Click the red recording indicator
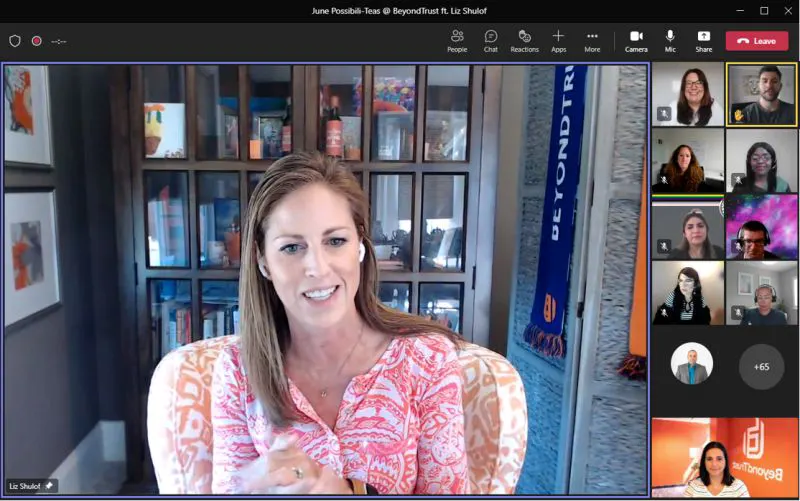800x501 pixels. pyautogui.click(x=36, y=41)
